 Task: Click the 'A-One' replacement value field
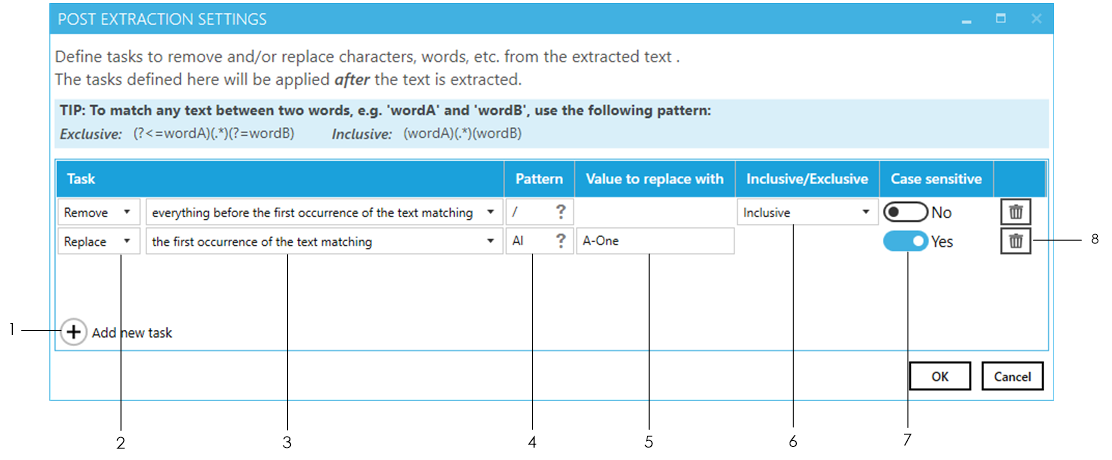[x=655, y=241]
